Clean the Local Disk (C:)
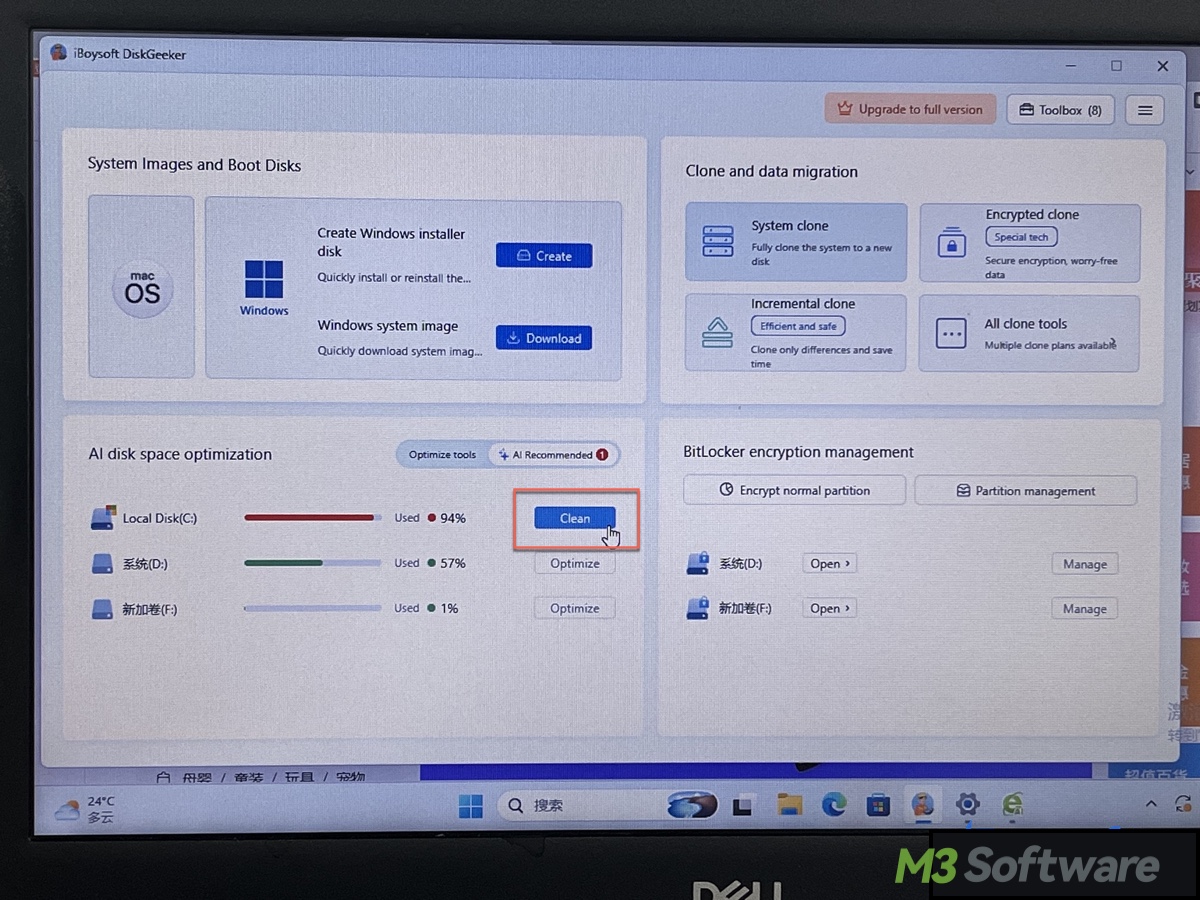This screenshot has height=900, width=1200. (x=575, y=518)
